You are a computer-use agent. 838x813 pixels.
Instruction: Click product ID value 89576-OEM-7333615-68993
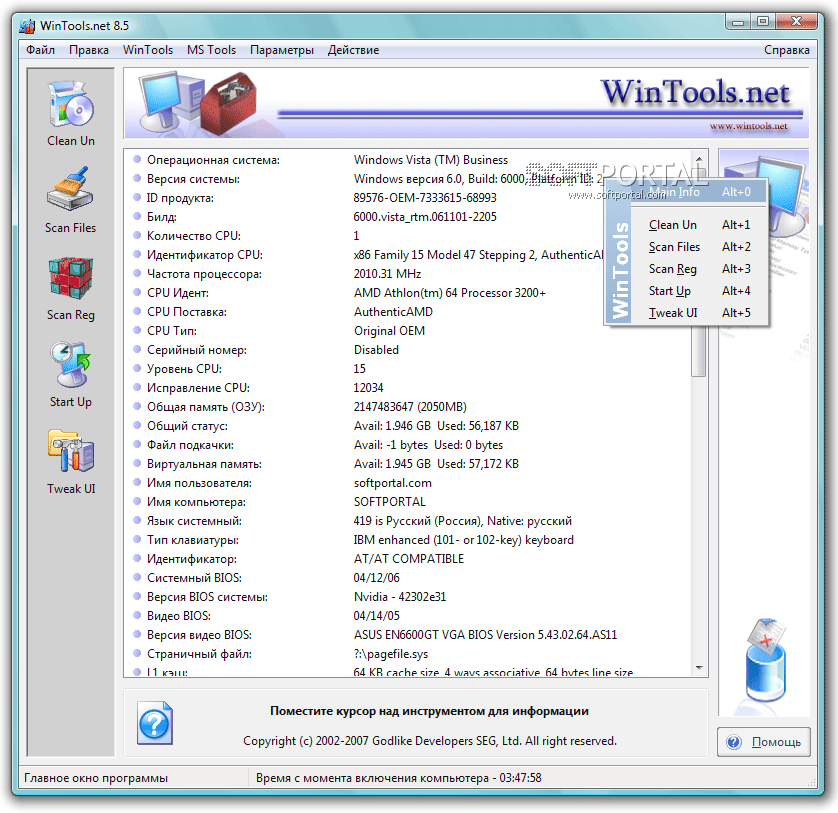[425, 198]
